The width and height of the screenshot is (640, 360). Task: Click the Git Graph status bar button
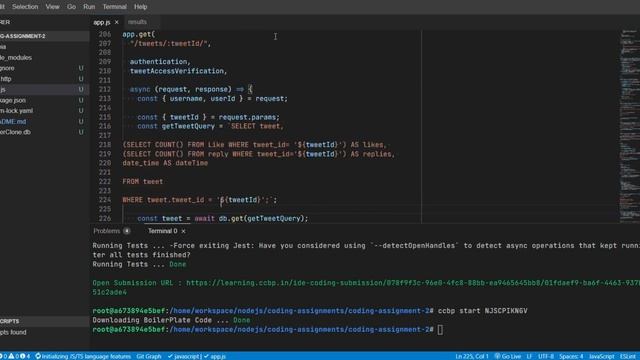point(149,356)
